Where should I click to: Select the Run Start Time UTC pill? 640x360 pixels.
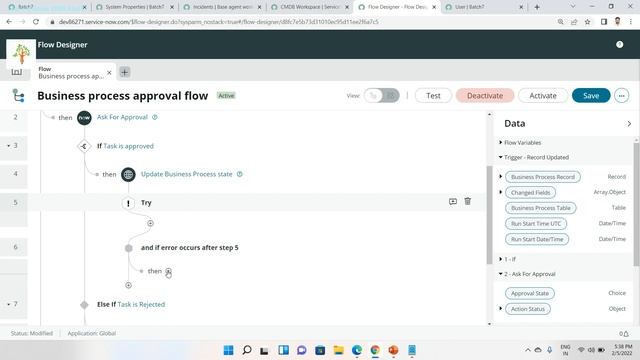[536, 224]
